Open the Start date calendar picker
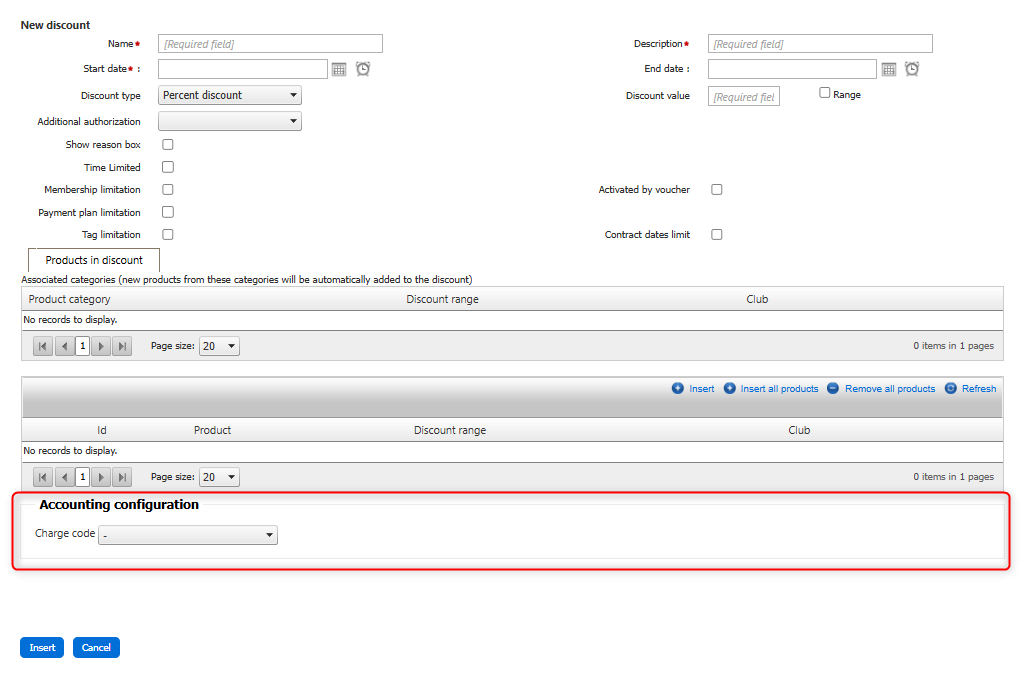Image resolution: width=1021 pixels, height=682 pixels. pos(339,69)
